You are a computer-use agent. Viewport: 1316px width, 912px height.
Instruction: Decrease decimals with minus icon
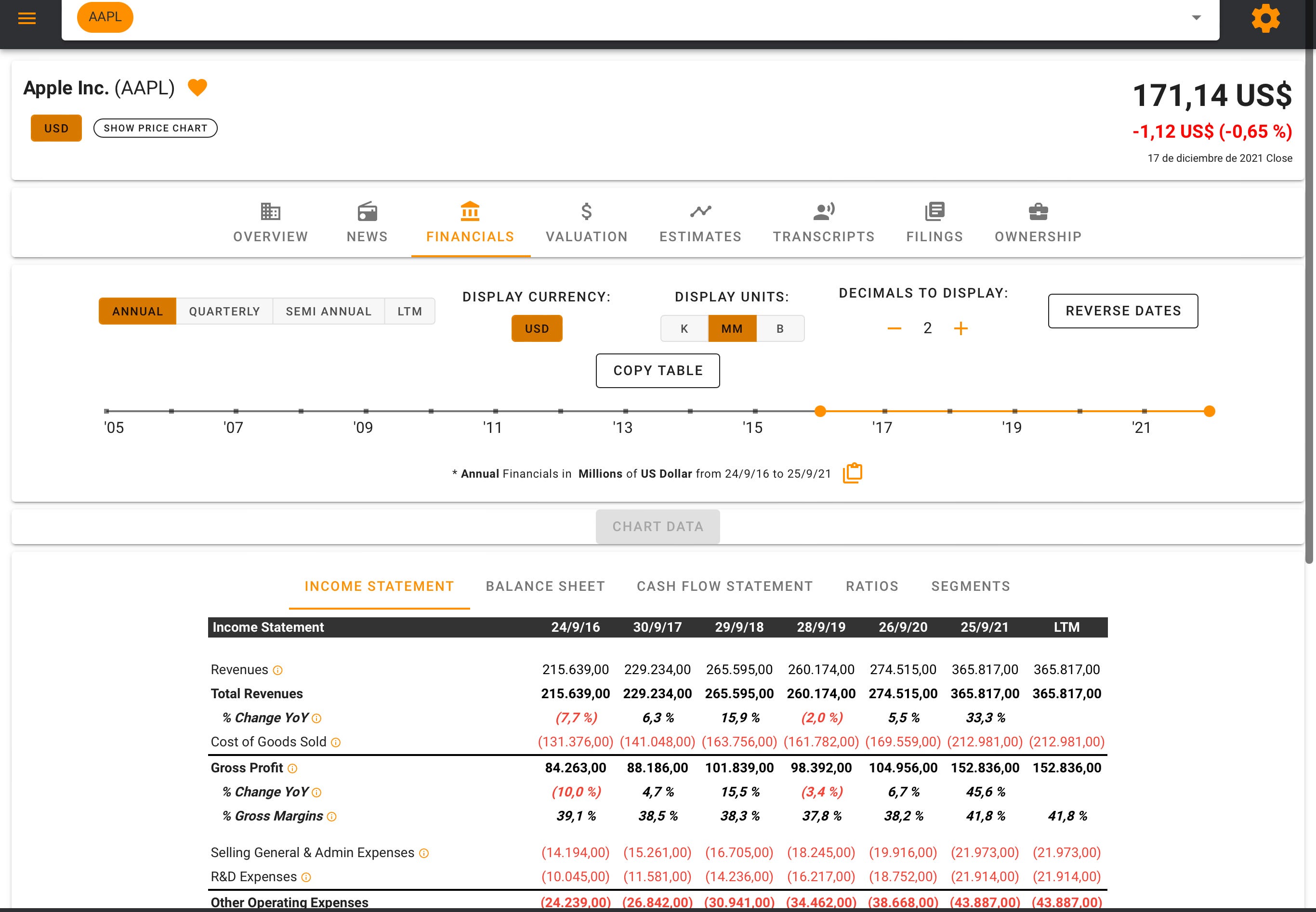click(894, 328)
